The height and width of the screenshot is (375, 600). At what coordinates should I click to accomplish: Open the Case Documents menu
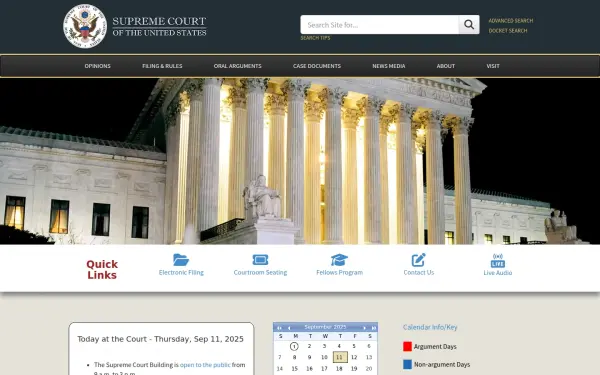(x=317, y=66)
